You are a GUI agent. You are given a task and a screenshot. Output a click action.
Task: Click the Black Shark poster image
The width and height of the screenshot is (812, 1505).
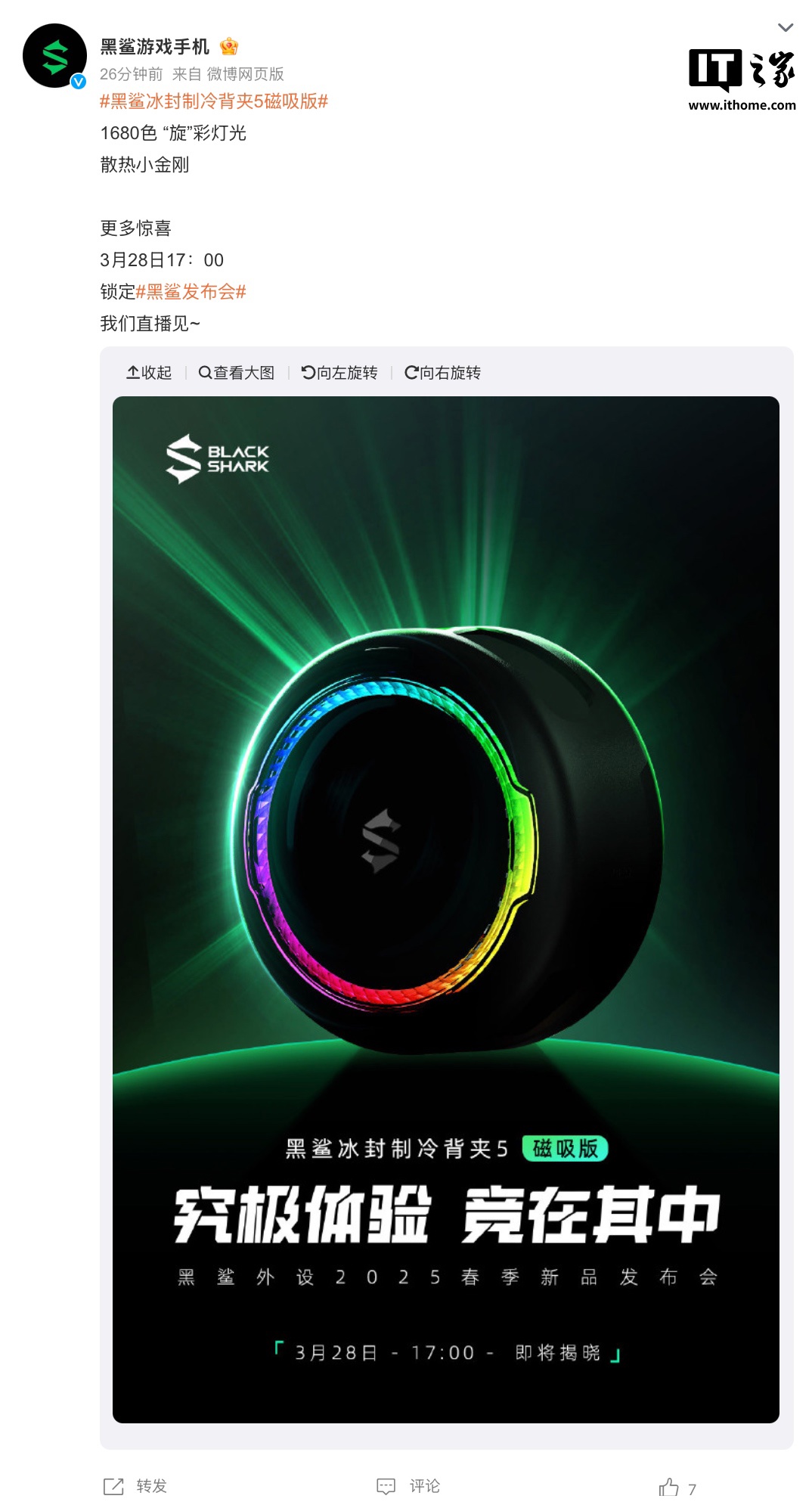pos(446,910)
